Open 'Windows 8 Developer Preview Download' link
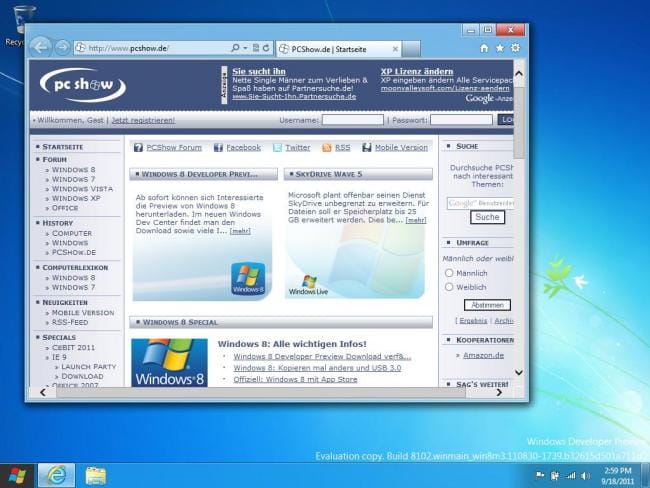 click(x=322, y=357)
